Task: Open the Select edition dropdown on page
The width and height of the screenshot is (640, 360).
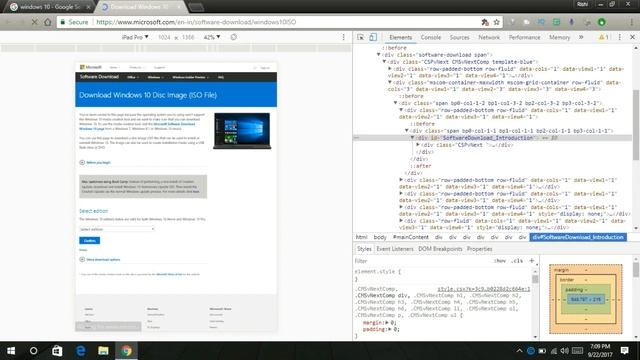Action: coord(117,229)
